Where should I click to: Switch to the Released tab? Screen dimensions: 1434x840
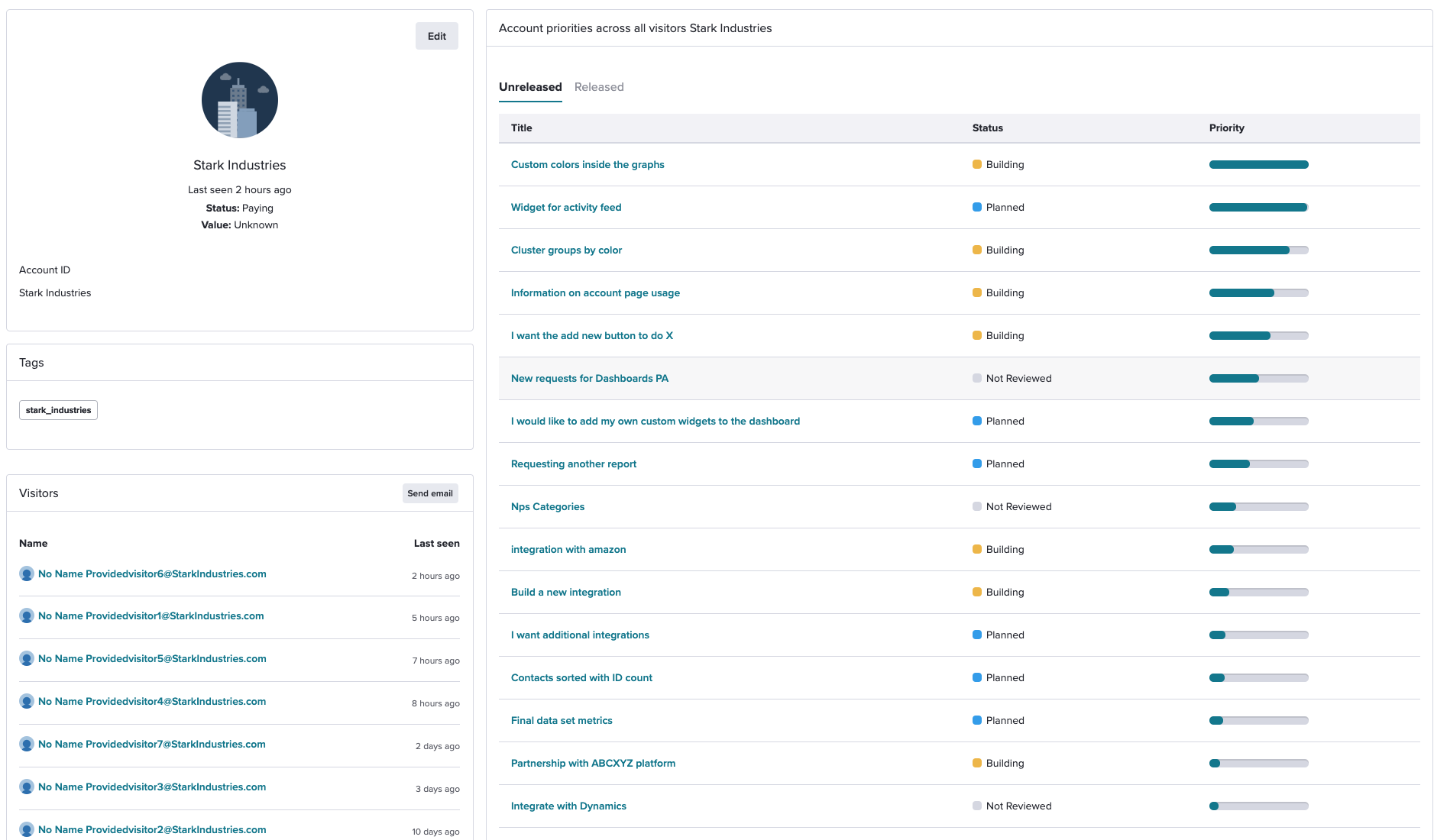(599, 87)
